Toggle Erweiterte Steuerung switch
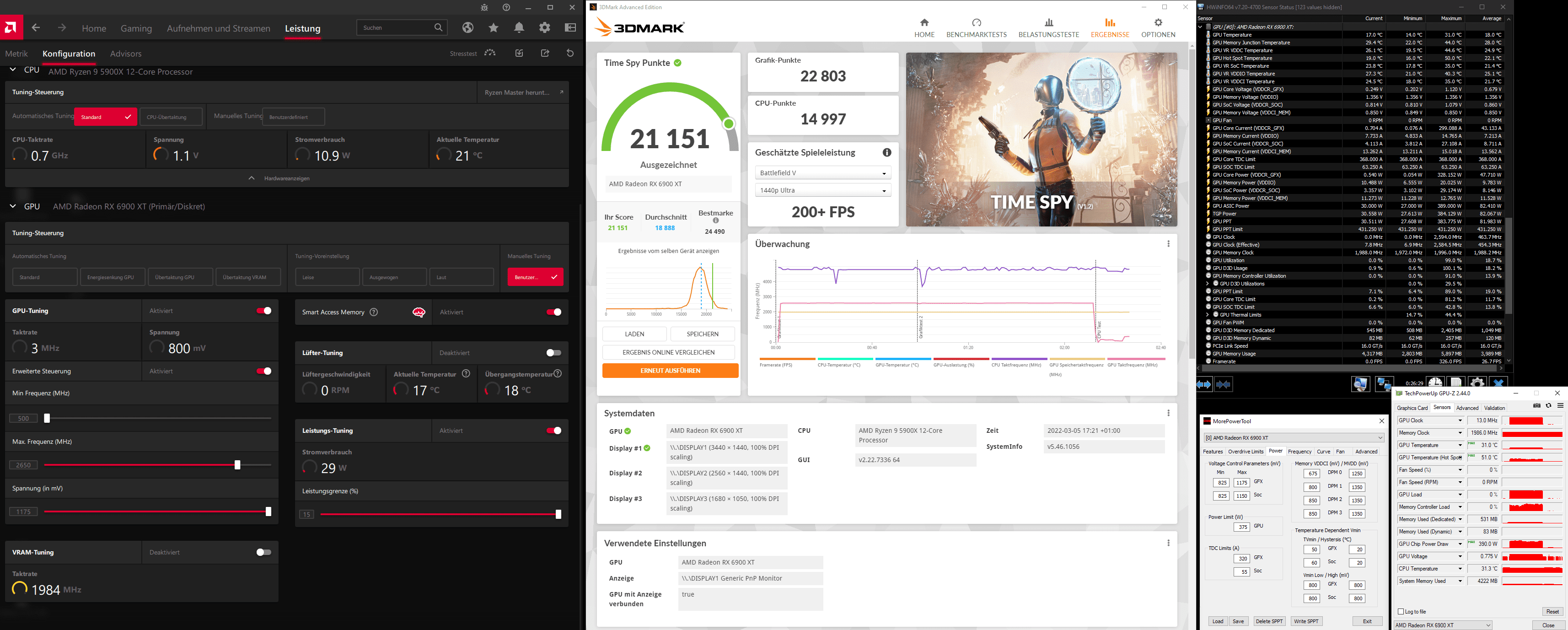This screenshot has height=630, width=1568. pos(264,372)
